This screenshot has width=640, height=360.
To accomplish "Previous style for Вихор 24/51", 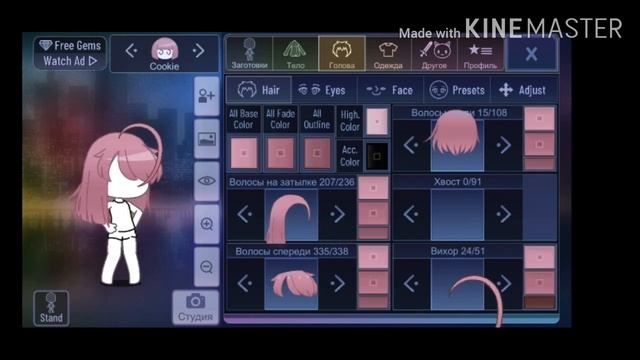I will tap(411, 284).
